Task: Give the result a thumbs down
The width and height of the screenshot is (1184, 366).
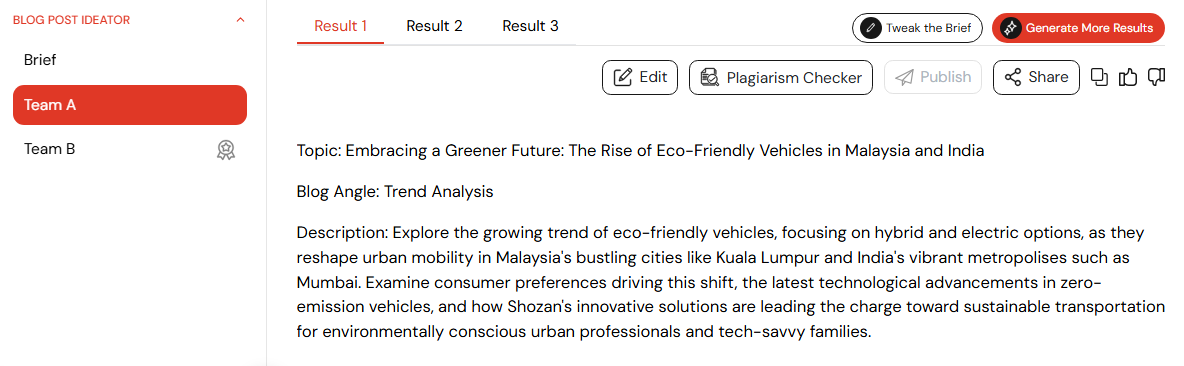Action: point(1156,77)
